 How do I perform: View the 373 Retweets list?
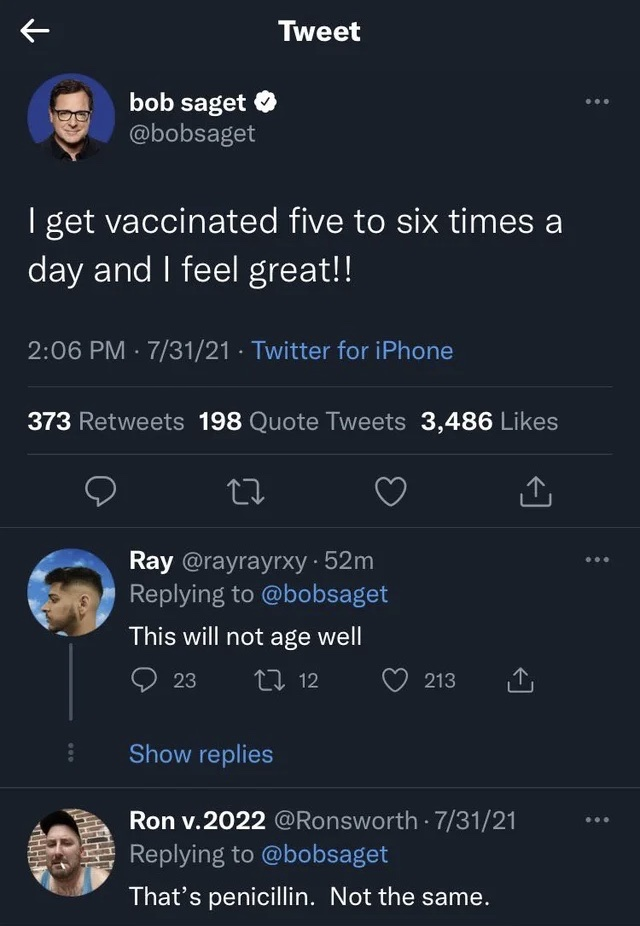tap(106, 421)
